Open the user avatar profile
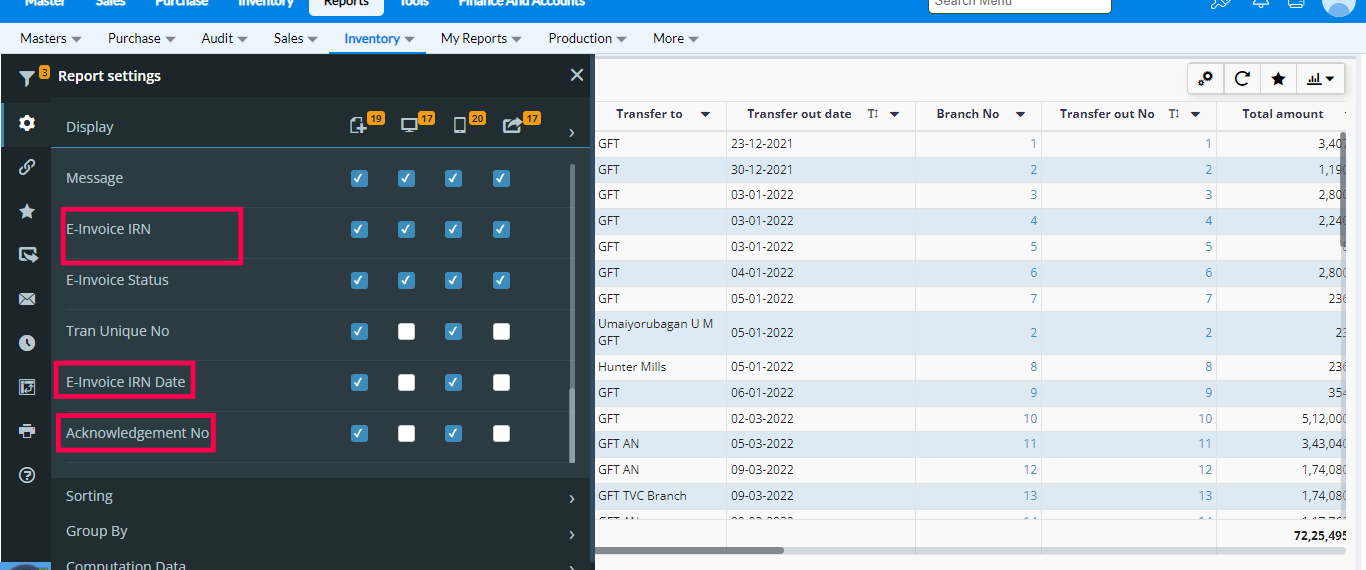The image size is (1366, 570). coord(1338,4)
